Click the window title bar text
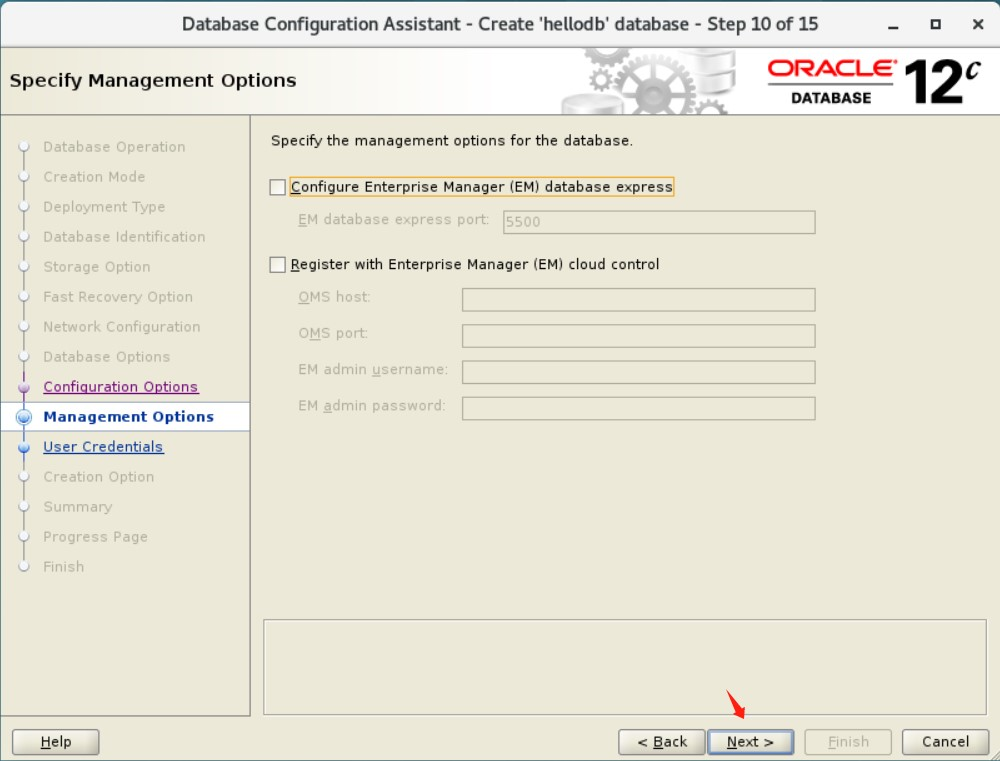The width and height of the screenshot is (1000, 761). point(500,24)
